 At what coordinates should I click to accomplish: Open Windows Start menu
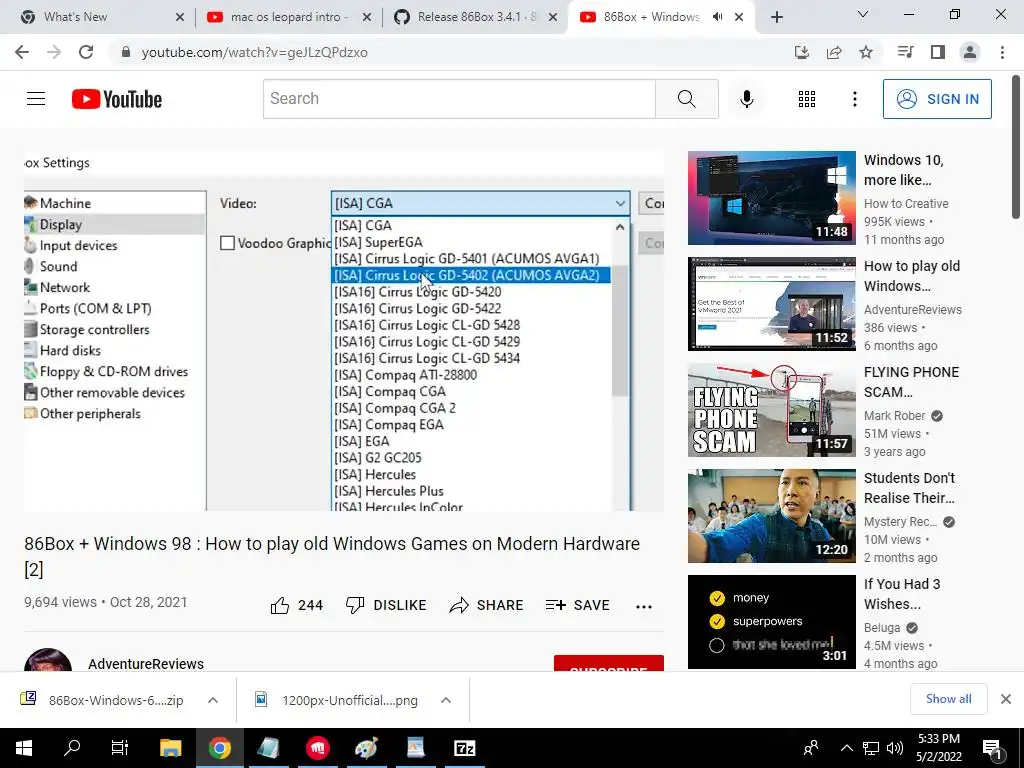point(24,748)
